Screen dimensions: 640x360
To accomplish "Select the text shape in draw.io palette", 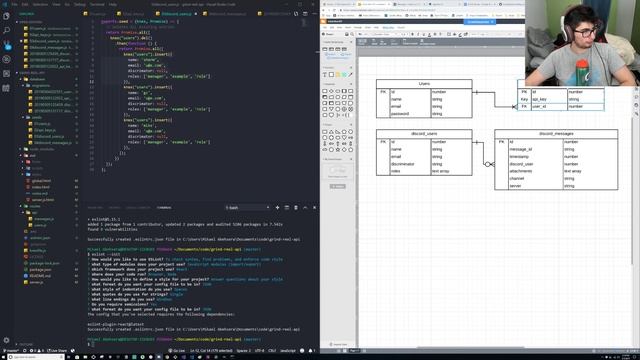I will pos(325,75).
